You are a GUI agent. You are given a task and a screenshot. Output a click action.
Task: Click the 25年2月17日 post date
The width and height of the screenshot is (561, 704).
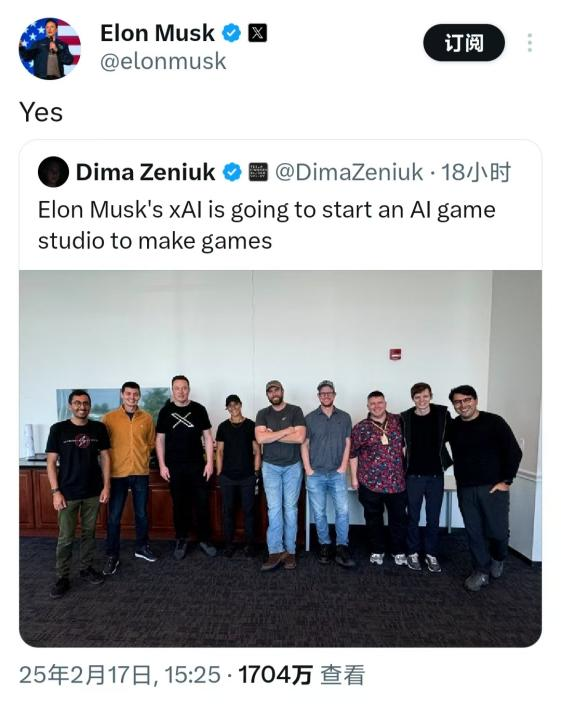coord(86,675)
